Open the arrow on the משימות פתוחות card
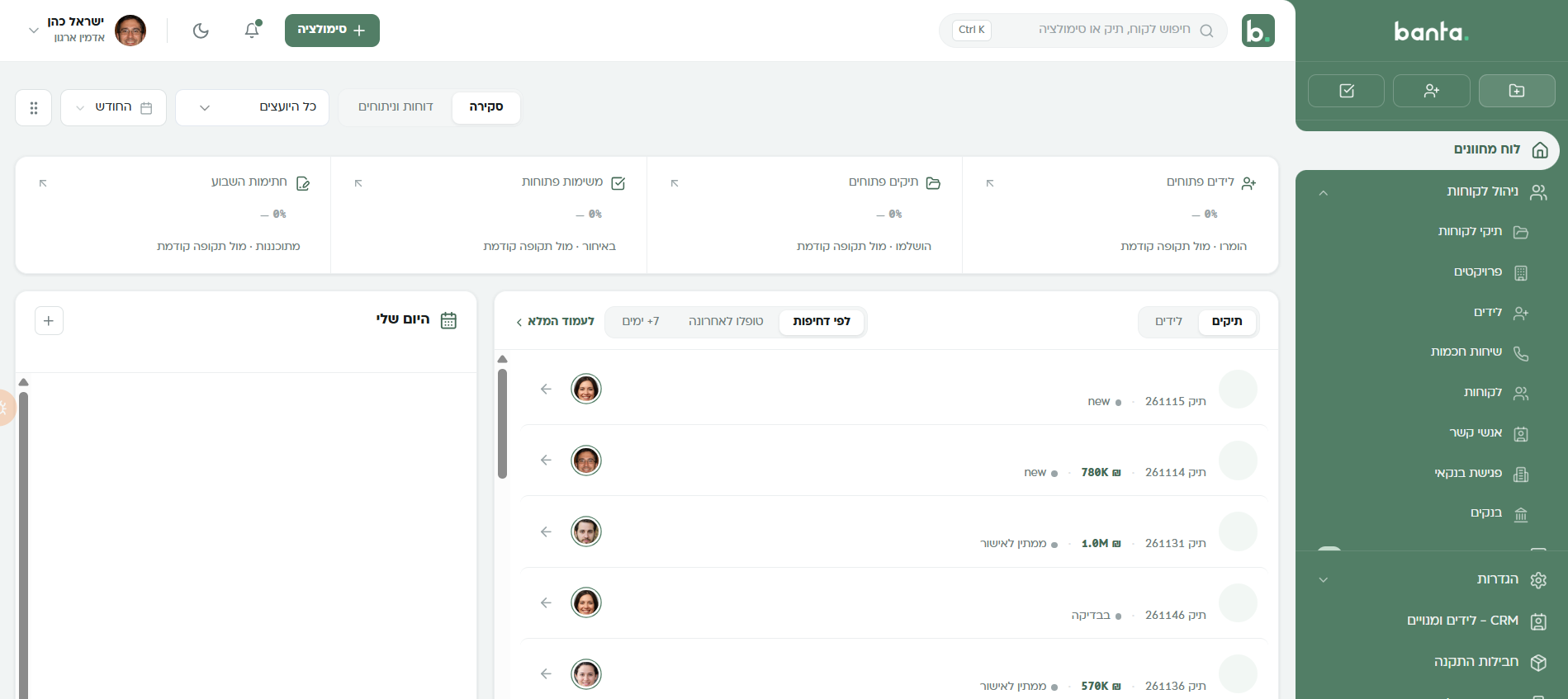Viewport: 1568px width, 699px height. 358,182
